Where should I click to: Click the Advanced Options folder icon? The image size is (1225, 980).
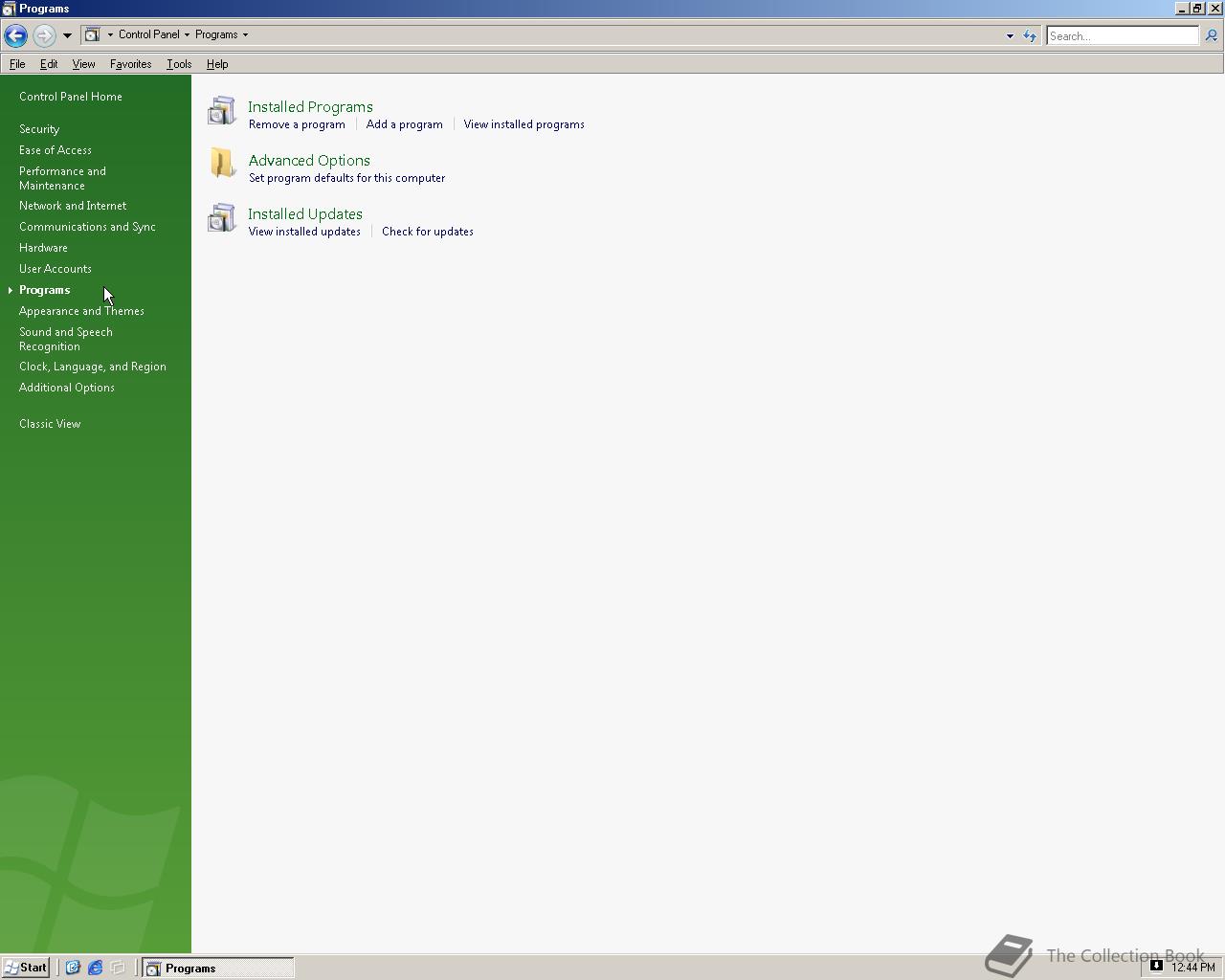(x=222, y=164)
